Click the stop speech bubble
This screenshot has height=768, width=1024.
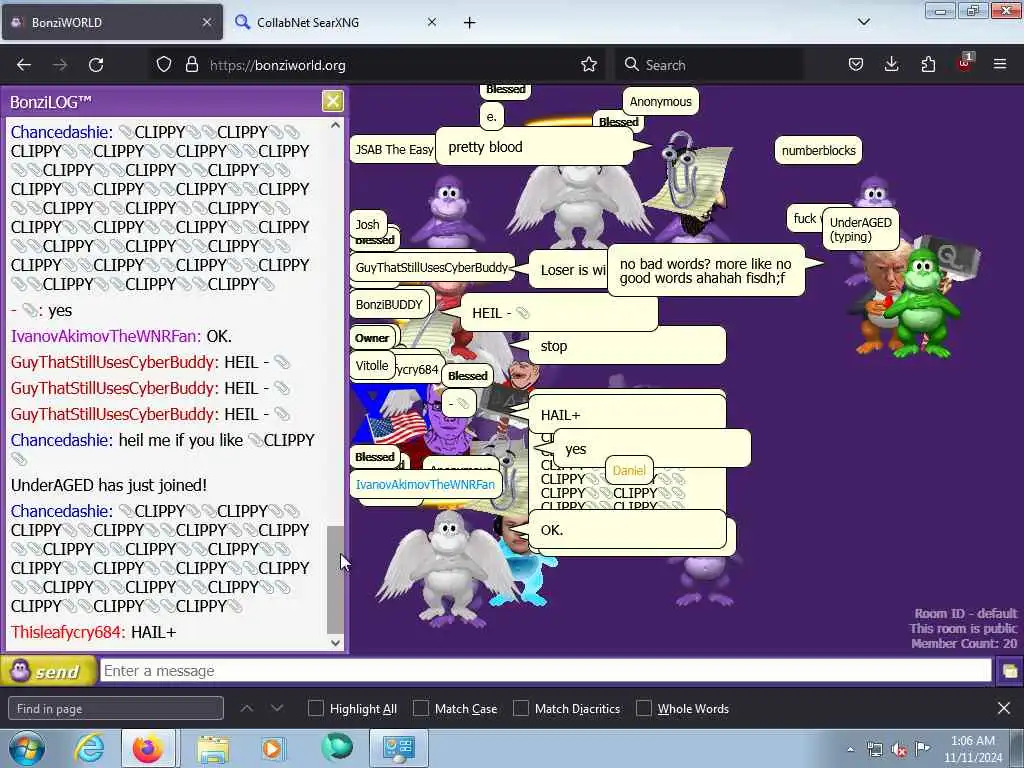click(627, 346)
